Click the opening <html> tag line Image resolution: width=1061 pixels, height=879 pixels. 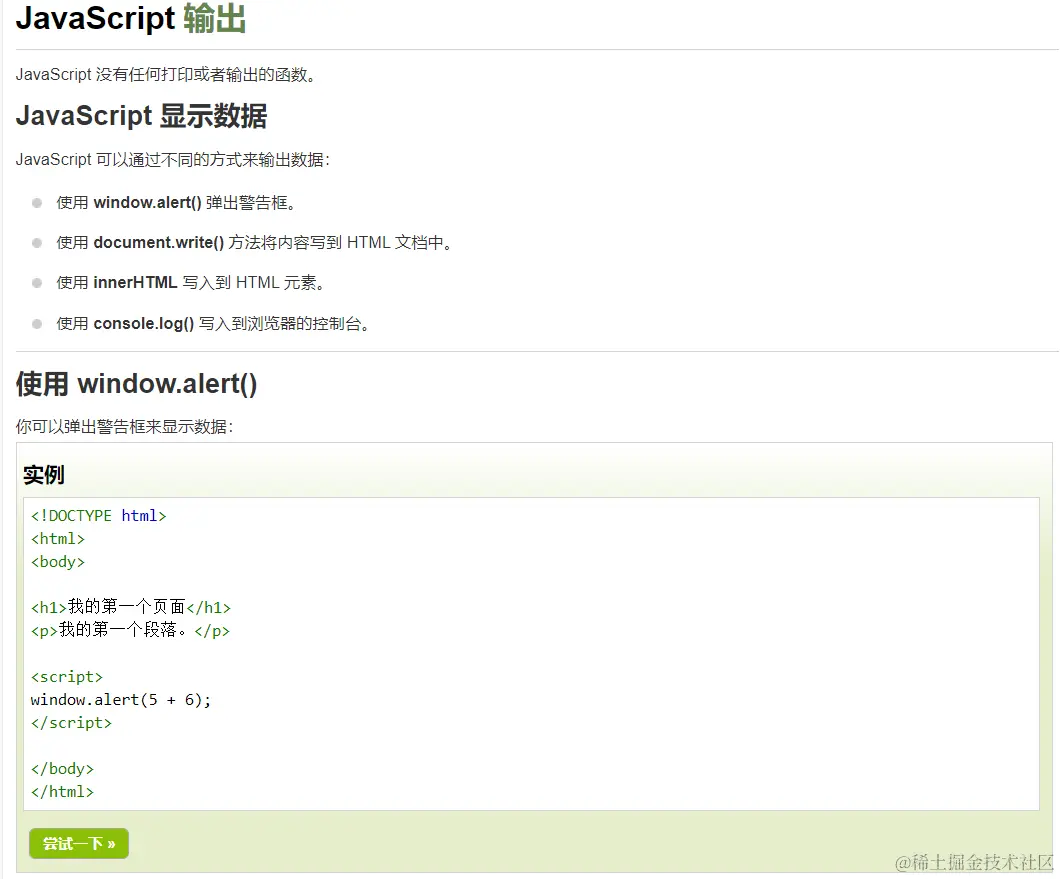[x=58, y=539]
